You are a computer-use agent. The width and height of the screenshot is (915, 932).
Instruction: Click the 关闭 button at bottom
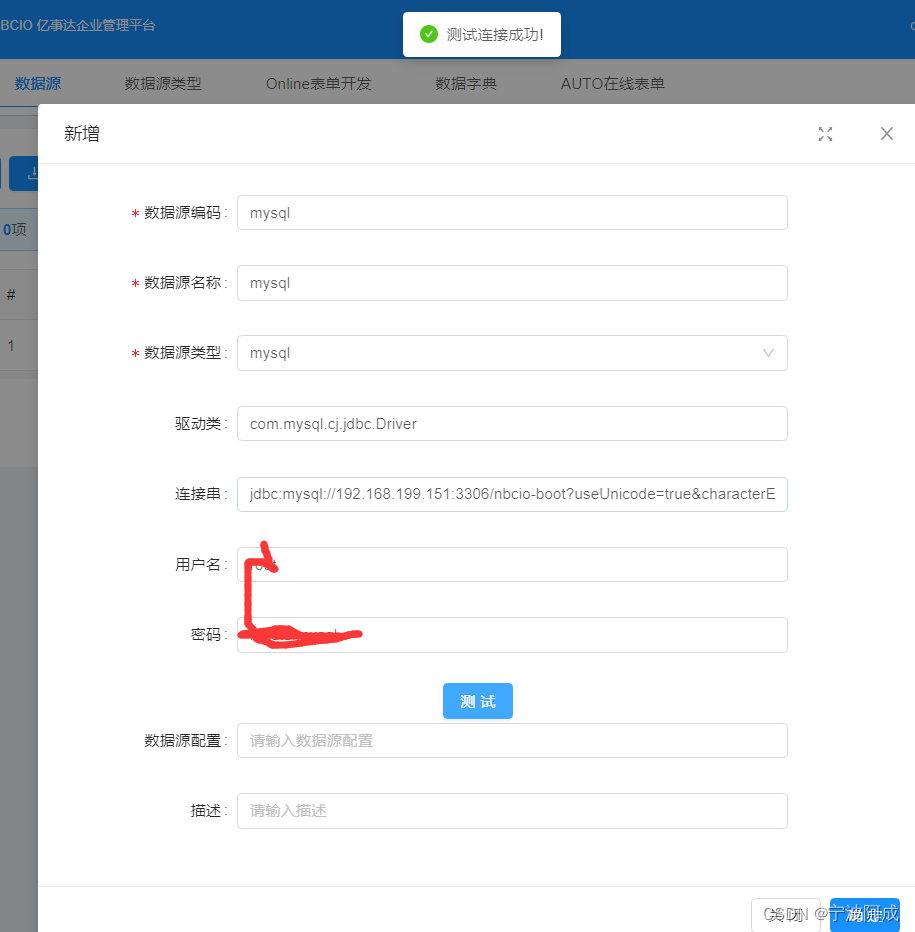[x=786, y=915]
